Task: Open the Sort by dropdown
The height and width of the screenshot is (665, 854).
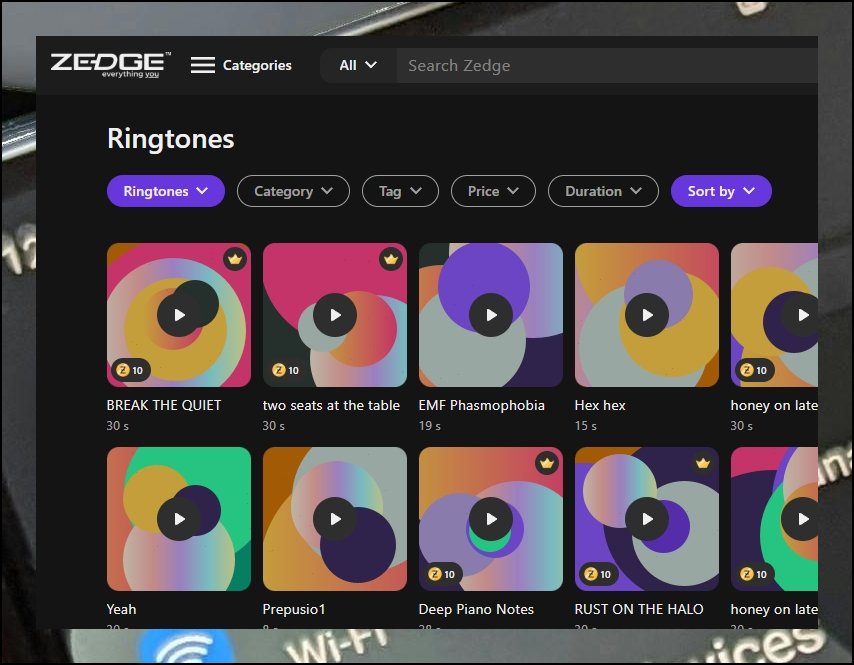Action: [721, 191]
